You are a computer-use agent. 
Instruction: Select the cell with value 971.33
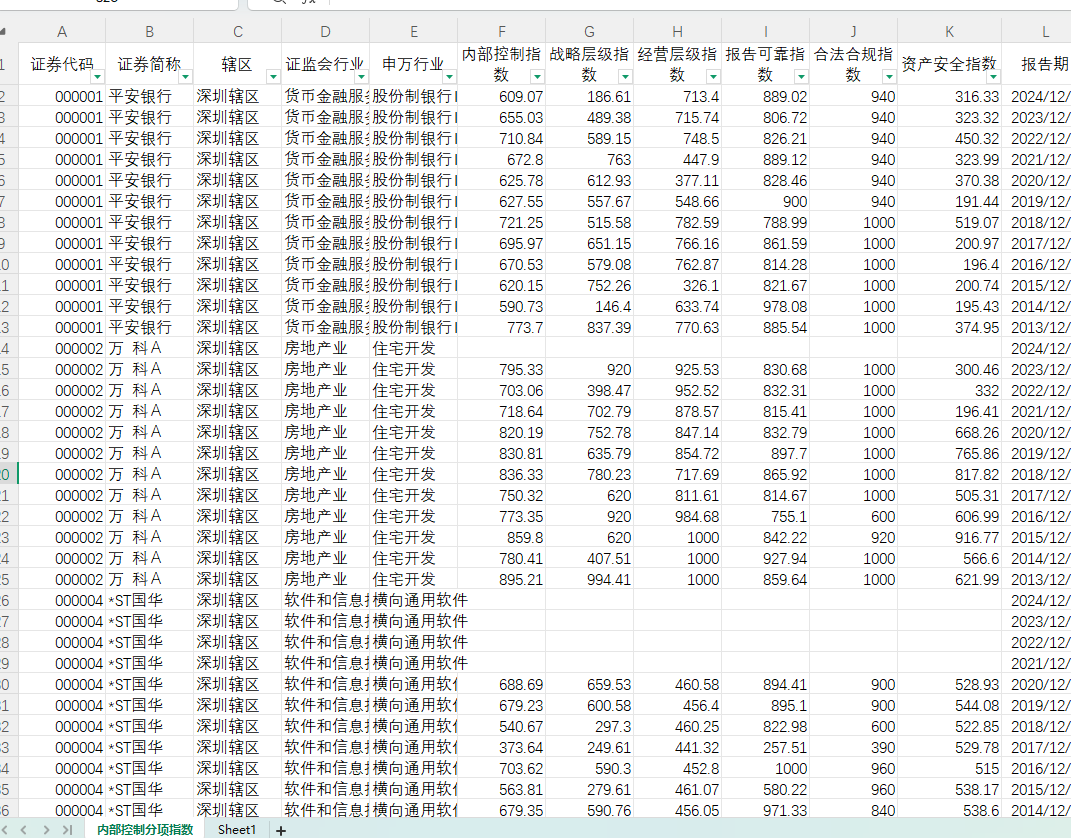pos(766,811)
